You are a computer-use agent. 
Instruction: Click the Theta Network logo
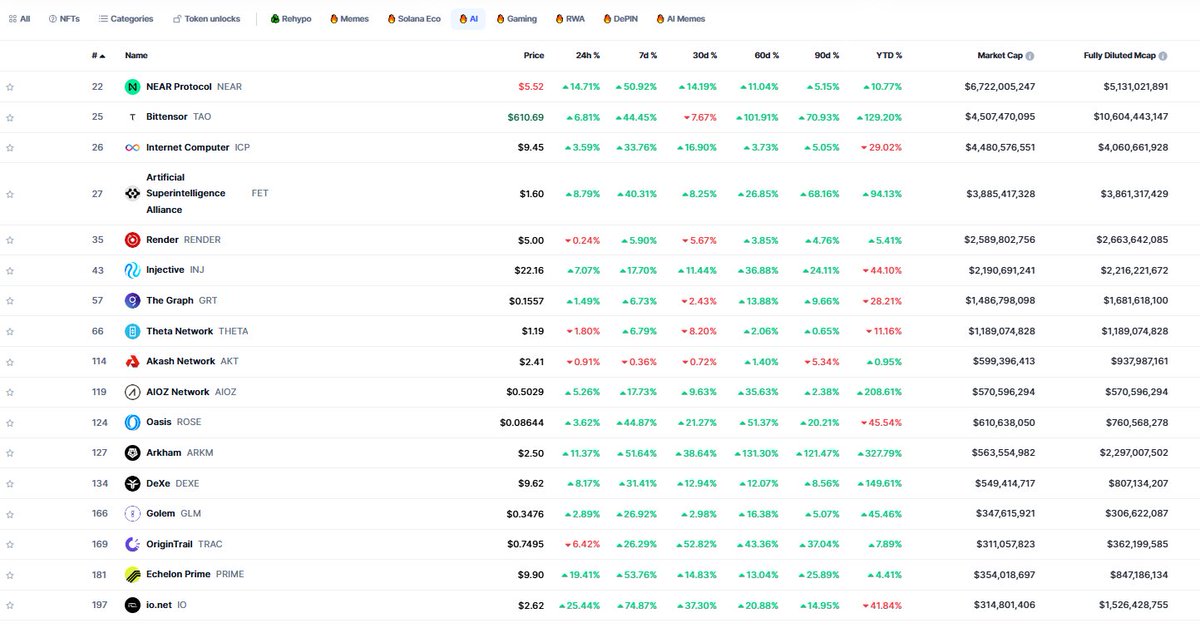[x=132, y=331]
